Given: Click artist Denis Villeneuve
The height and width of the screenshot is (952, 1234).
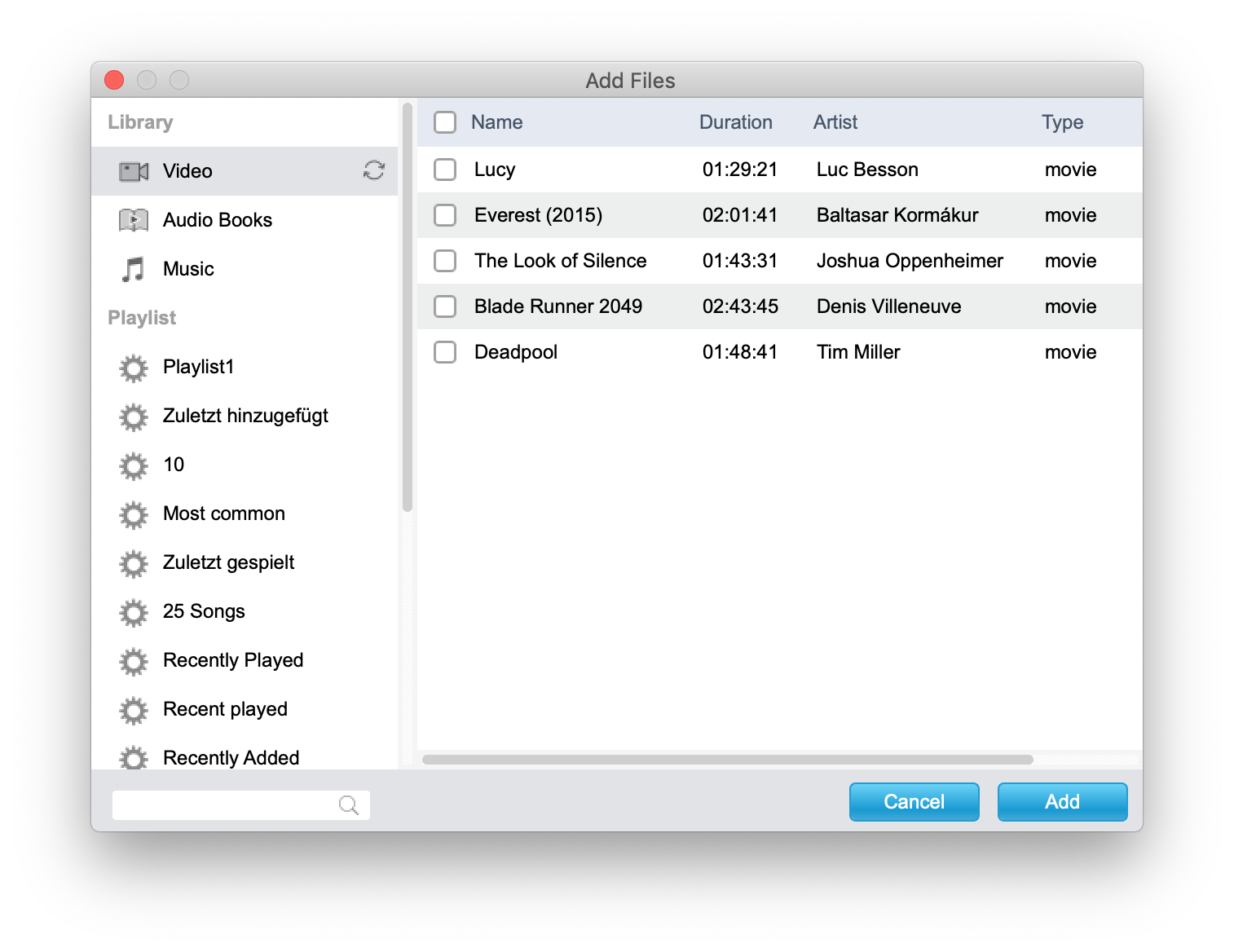Looking at the screenshot, I should point(889,306).
